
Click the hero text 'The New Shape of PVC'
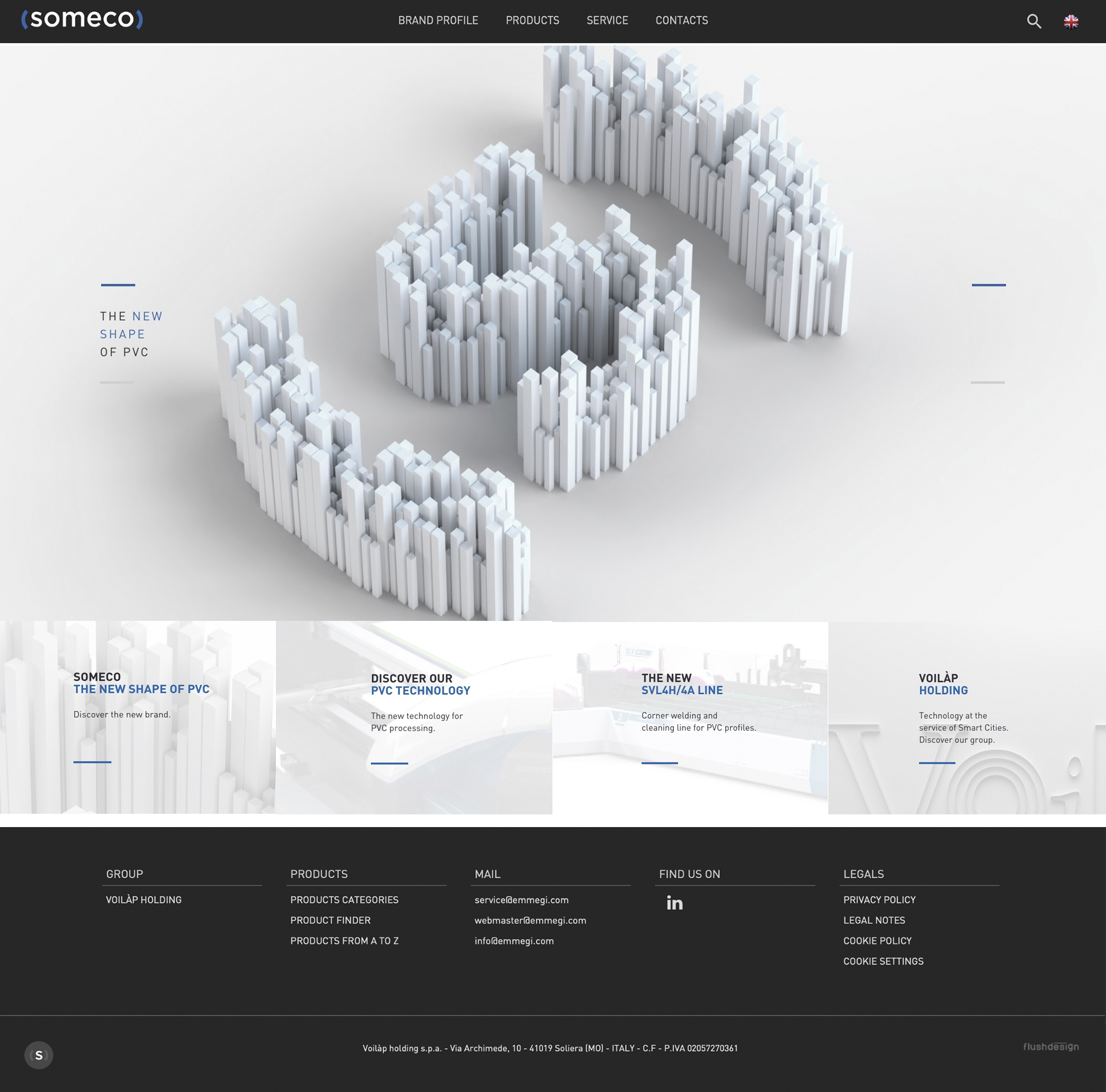click(131, 334)
